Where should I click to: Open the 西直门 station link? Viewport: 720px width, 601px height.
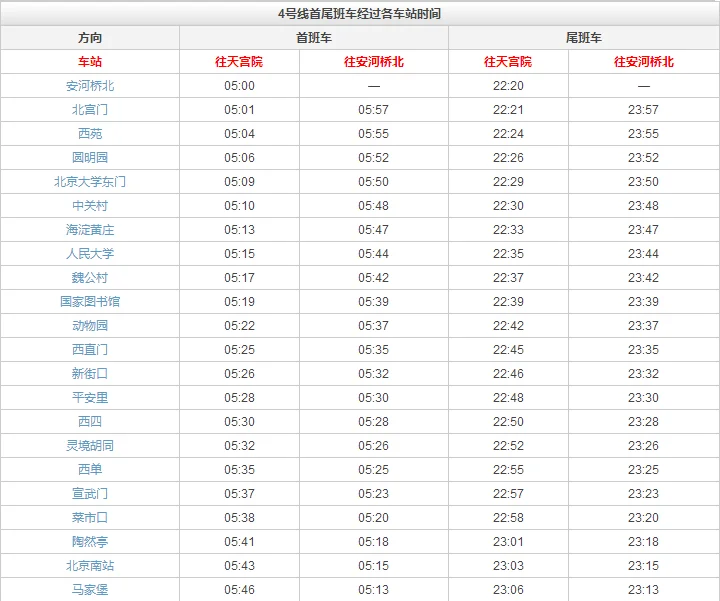pos(90,350)
